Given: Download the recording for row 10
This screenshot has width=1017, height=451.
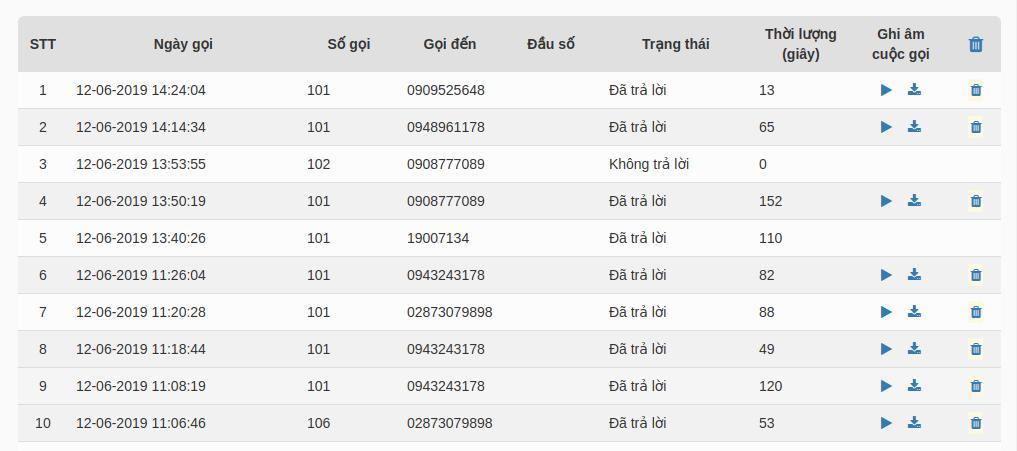Looking at the screenshot, I should [914, 422].
